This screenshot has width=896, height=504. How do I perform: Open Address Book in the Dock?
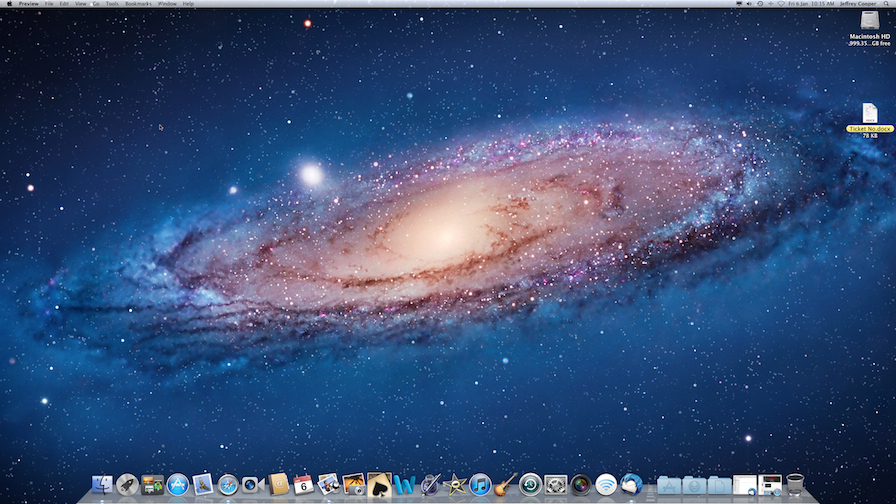pyautogui.click(x=278, y=485)
